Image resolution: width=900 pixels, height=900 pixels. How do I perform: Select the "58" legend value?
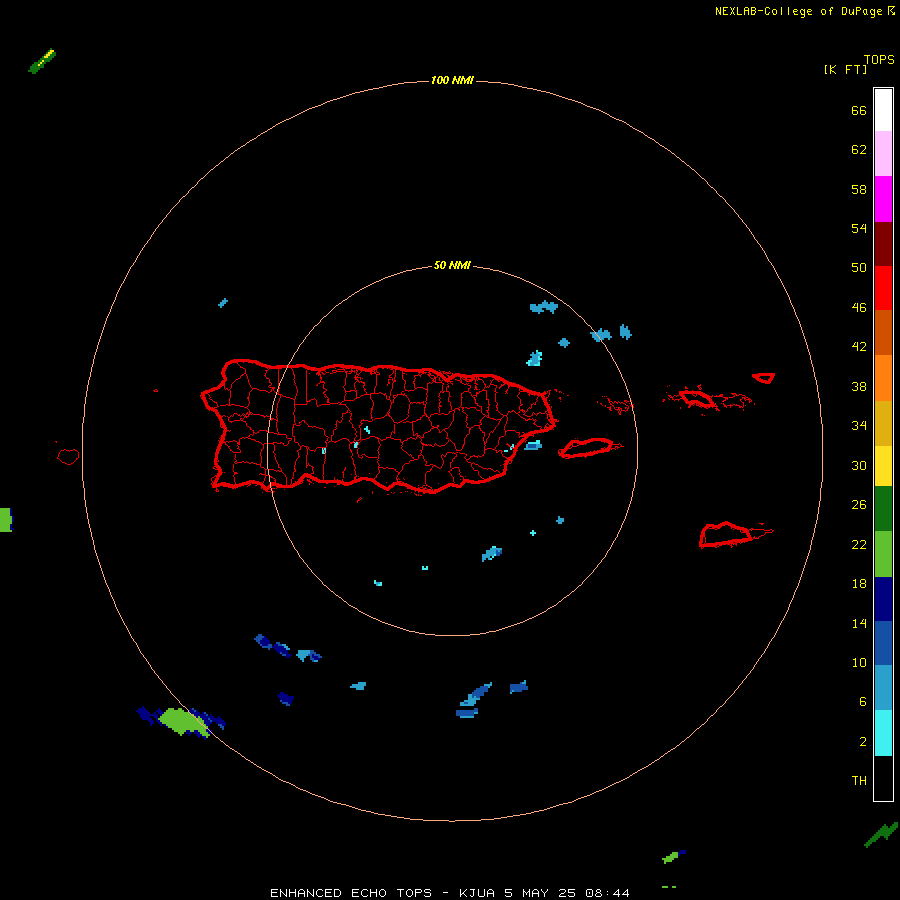[859, 189]
